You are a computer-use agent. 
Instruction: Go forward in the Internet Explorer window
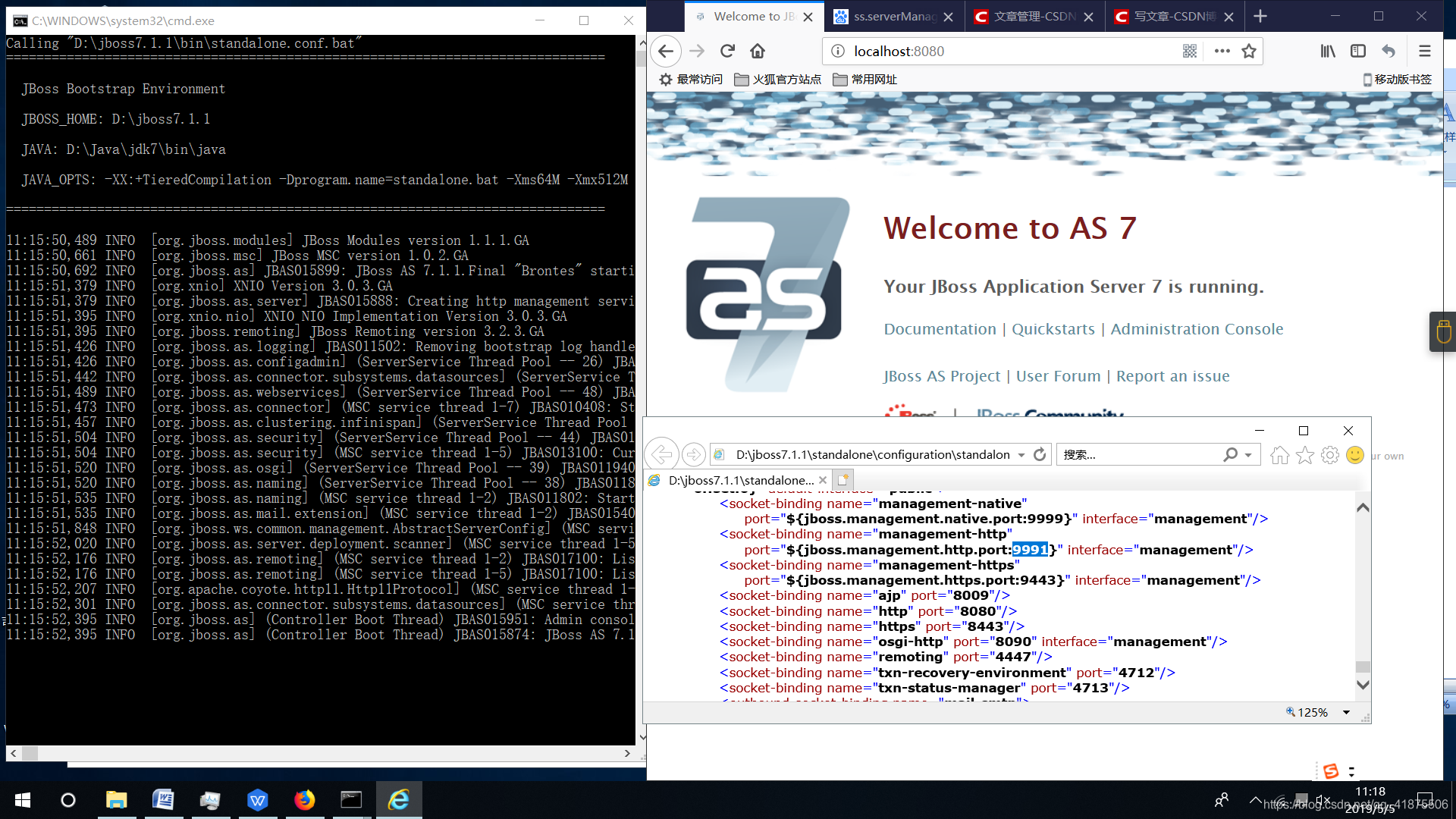coord(693,454)
